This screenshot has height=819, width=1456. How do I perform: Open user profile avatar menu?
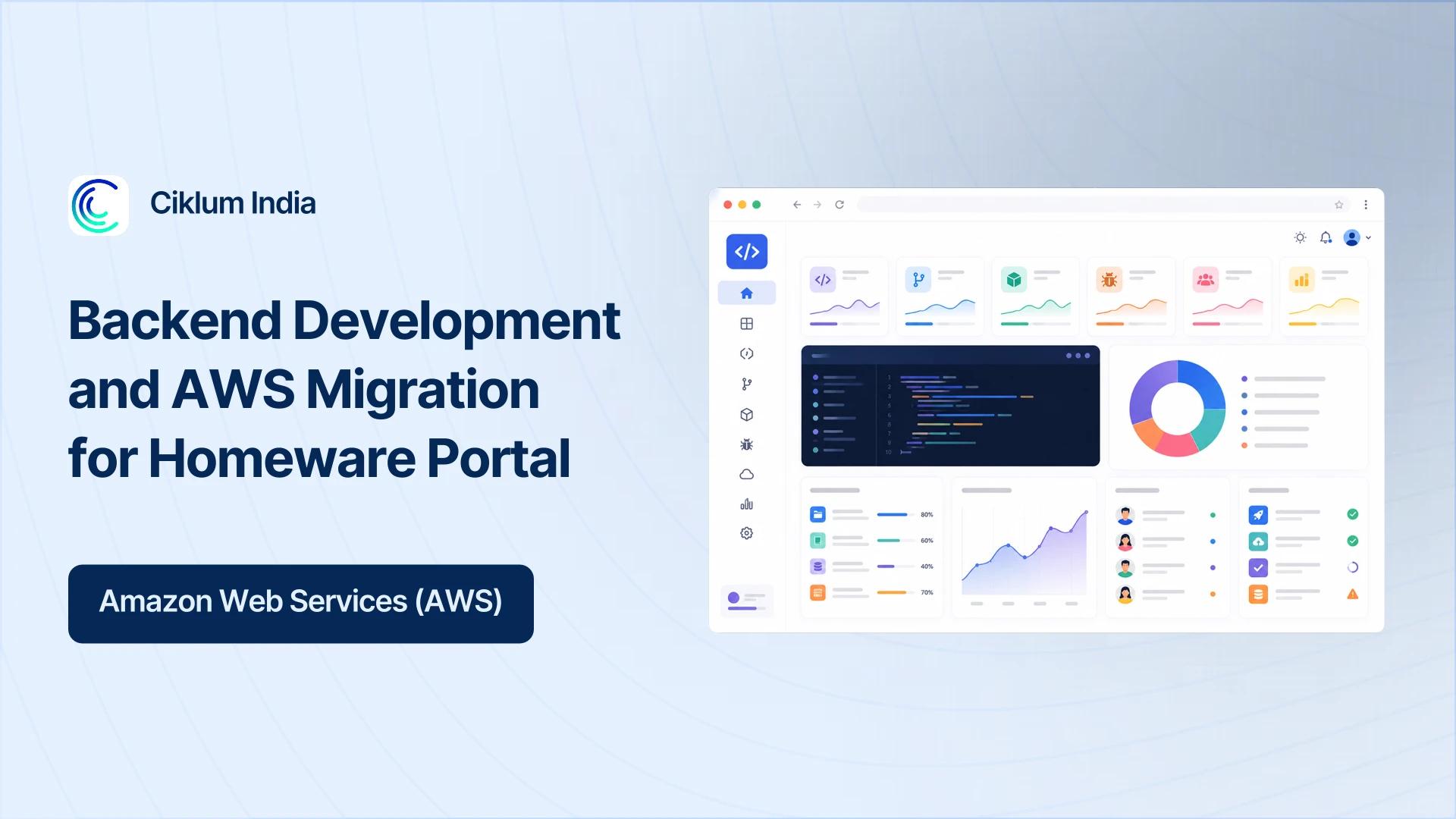[1357, 237]
